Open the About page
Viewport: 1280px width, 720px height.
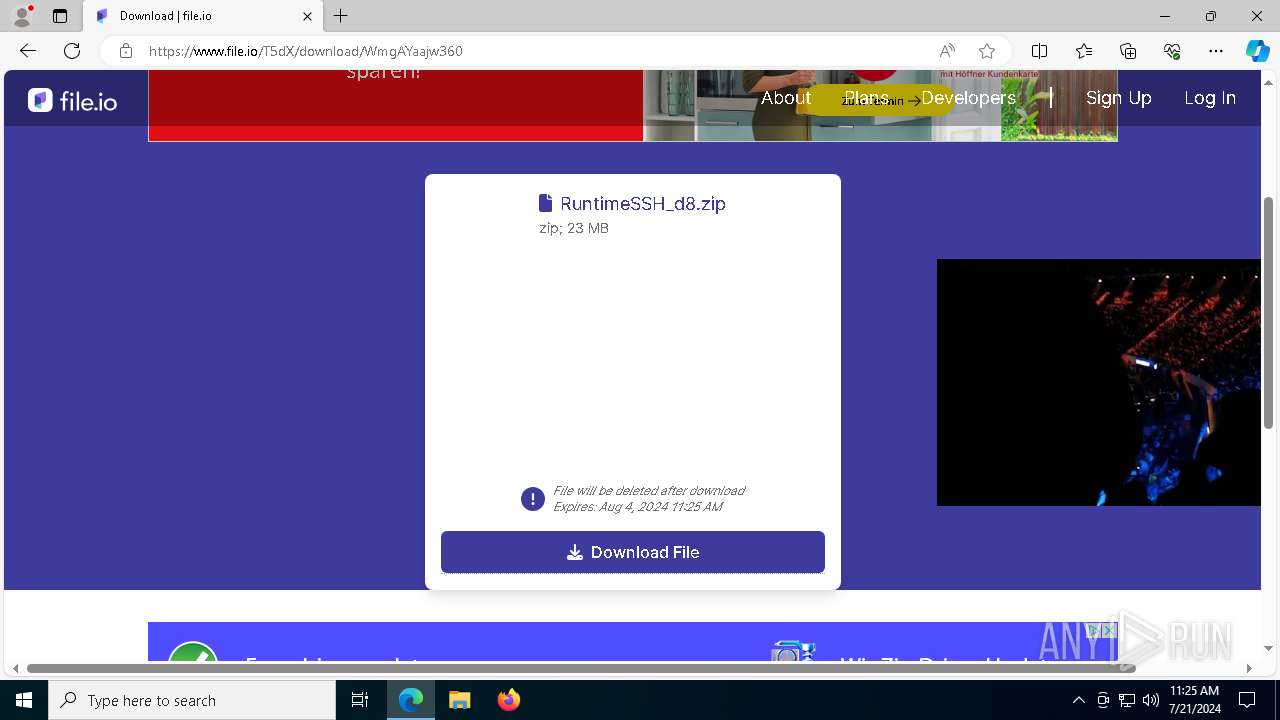pos(786,98)
